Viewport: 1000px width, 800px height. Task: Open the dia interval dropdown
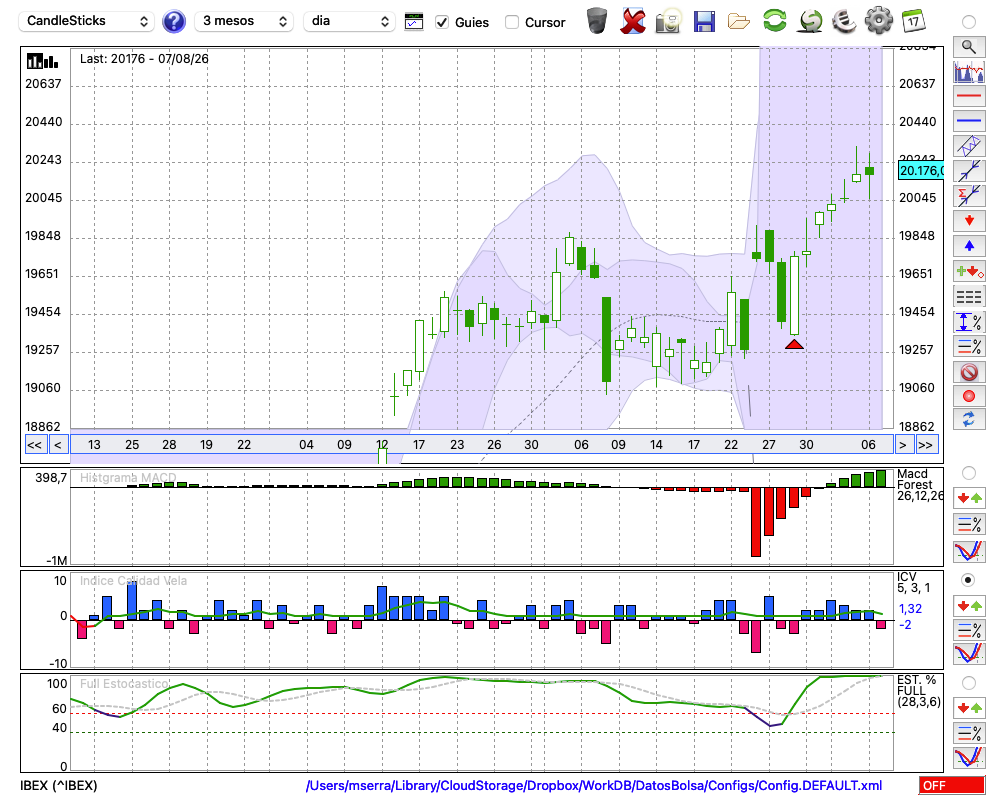click(349, 21)
